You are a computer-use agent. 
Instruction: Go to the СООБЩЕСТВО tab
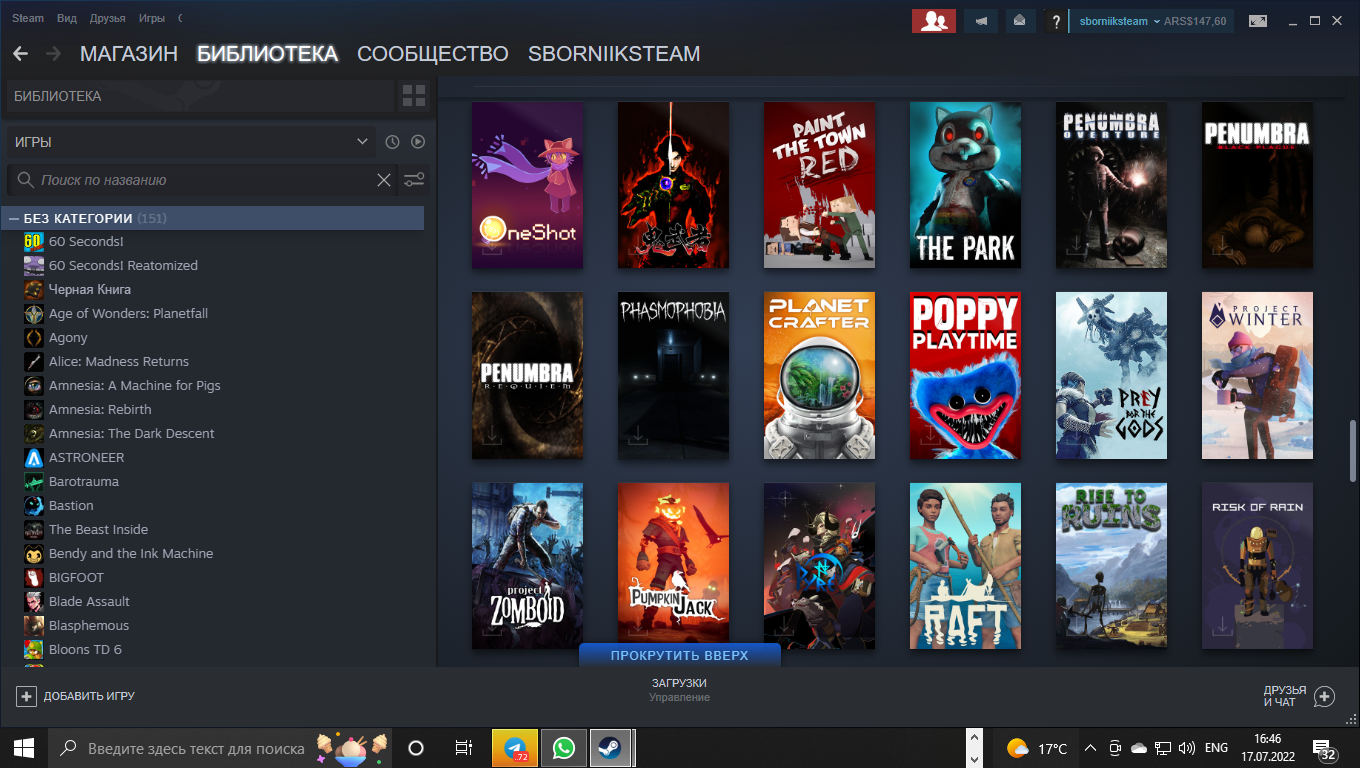(x=433, y=54)
